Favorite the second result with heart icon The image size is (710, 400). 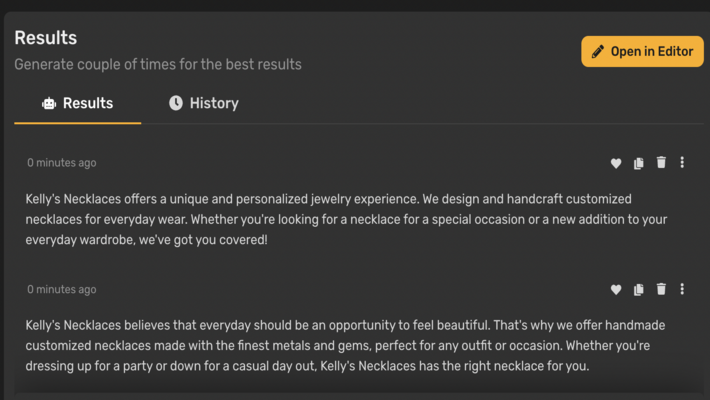pyautogui.click(x=616, y=289)
